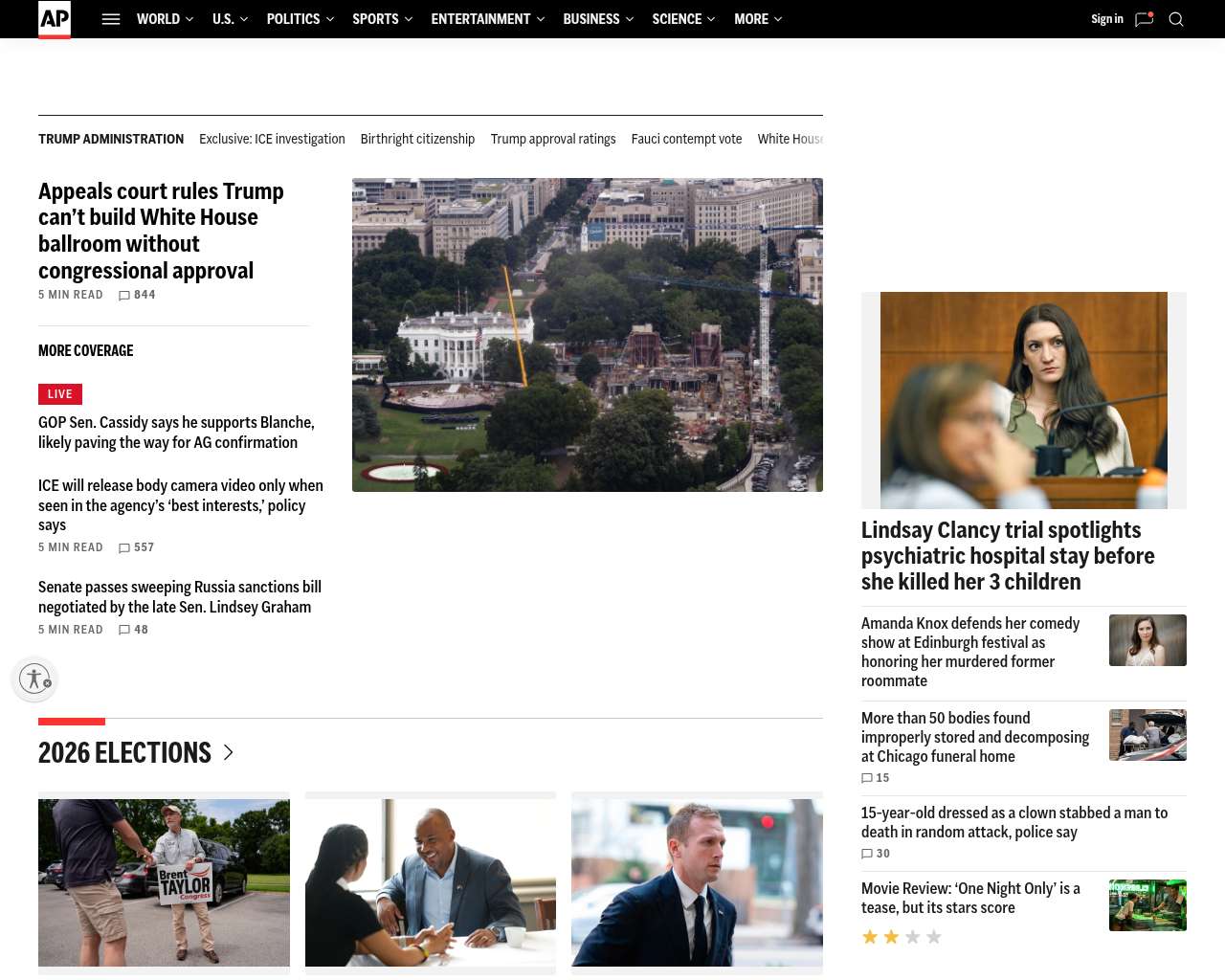Screen dimensions: 1225x980
Task: Select the Trump Administration topic heading
Action: pos(111,139)
